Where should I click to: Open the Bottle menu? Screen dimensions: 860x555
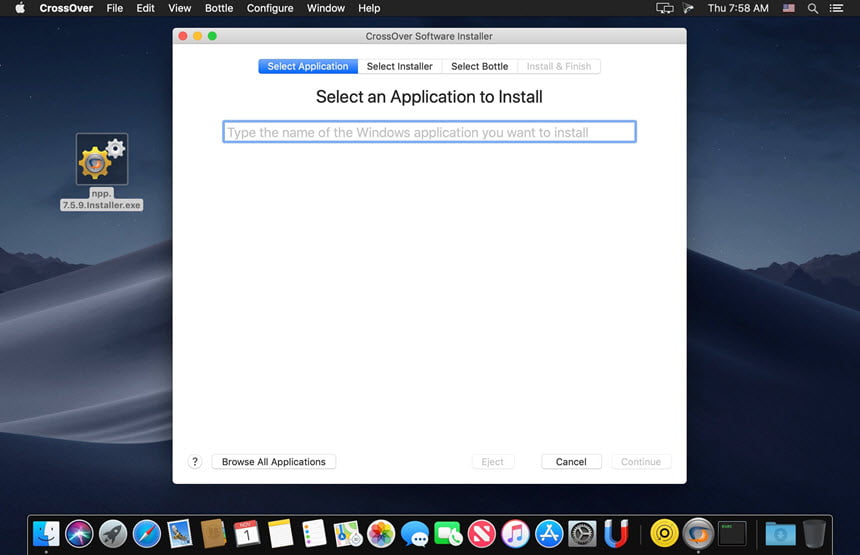[x=219, y=8]
